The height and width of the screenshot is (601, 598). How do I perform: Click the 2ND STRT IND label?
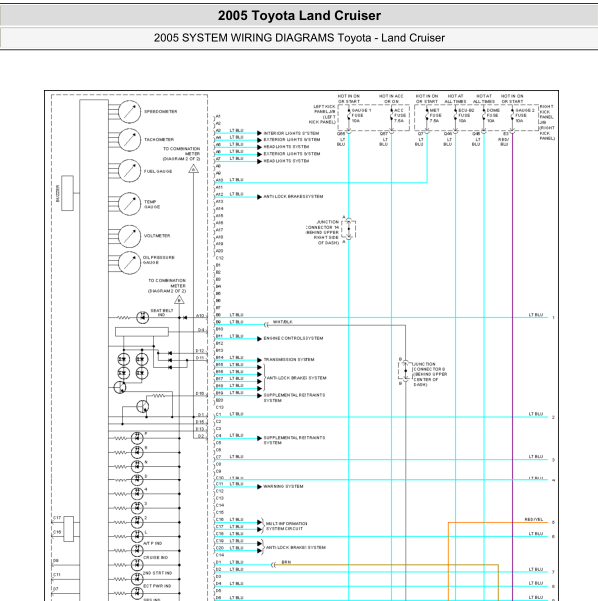(158, 573)
